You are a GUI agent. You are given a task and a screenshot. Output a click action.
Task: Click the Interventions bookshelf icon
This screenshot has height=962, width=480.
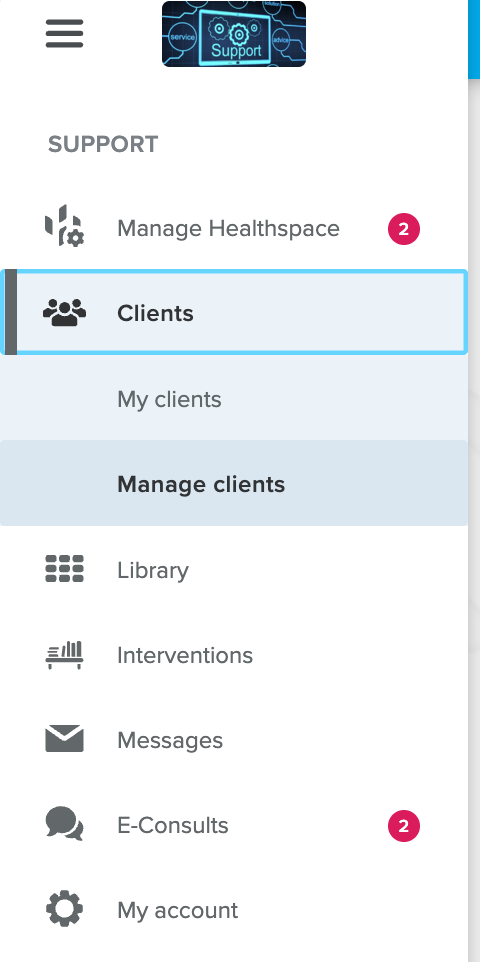tap(64, 655)
